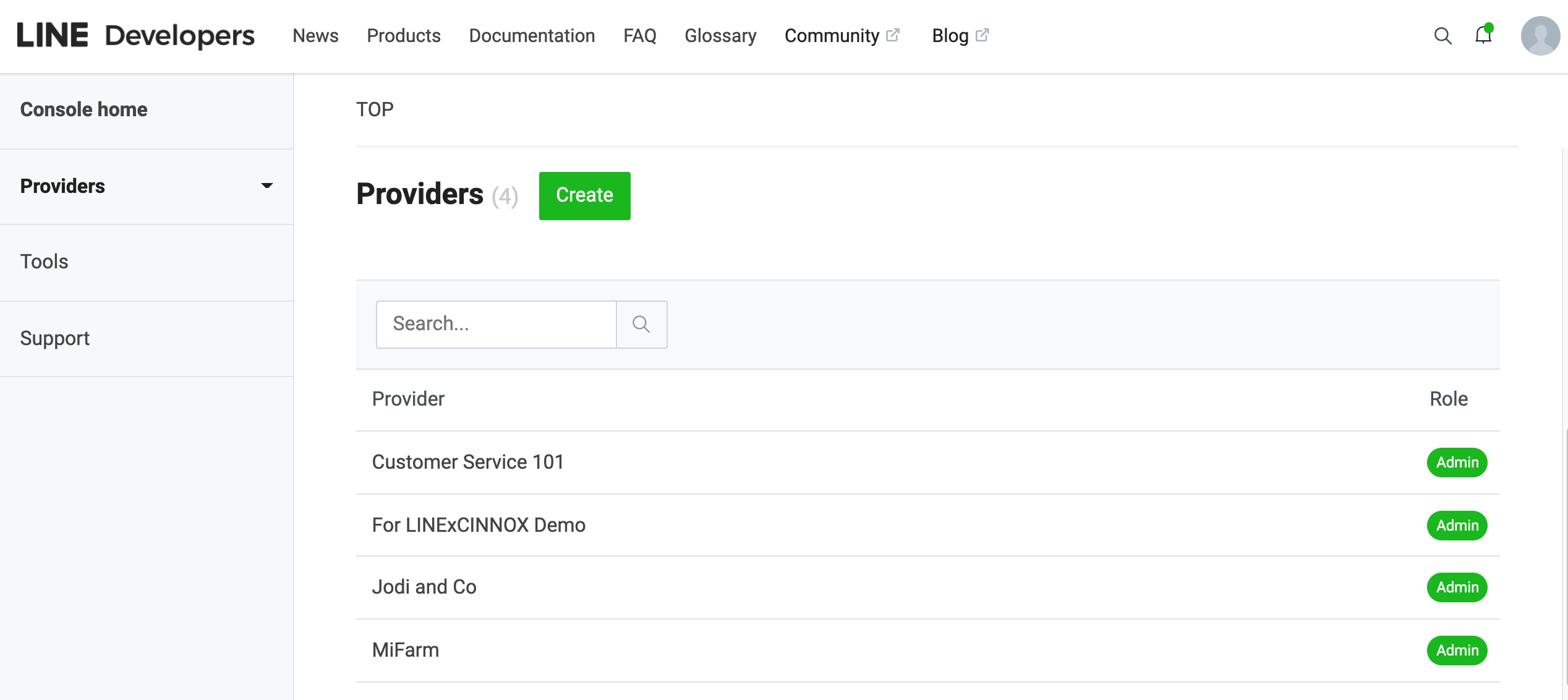The width and height of the screenshot is (1568, 700).
Task: Click the LINE Developers logo
Action: (135, 35)
